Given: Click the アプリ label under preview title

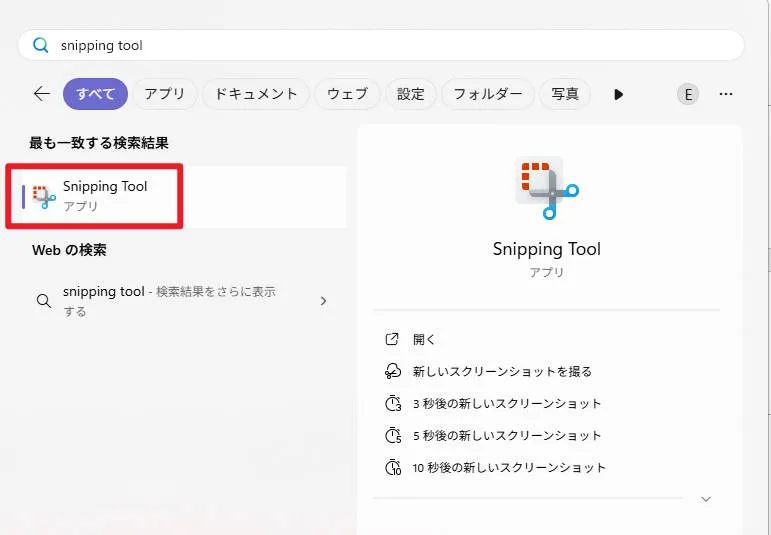Looking at the screenshot, I should [547, 272].
